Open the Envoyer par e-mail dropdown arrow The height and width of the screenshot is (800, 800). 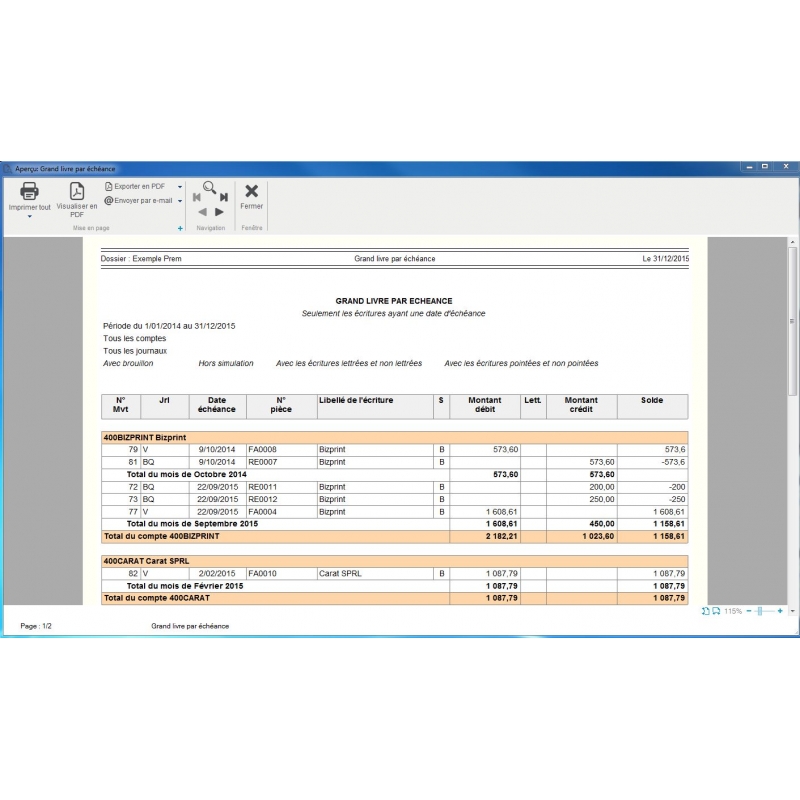(180, 201)
